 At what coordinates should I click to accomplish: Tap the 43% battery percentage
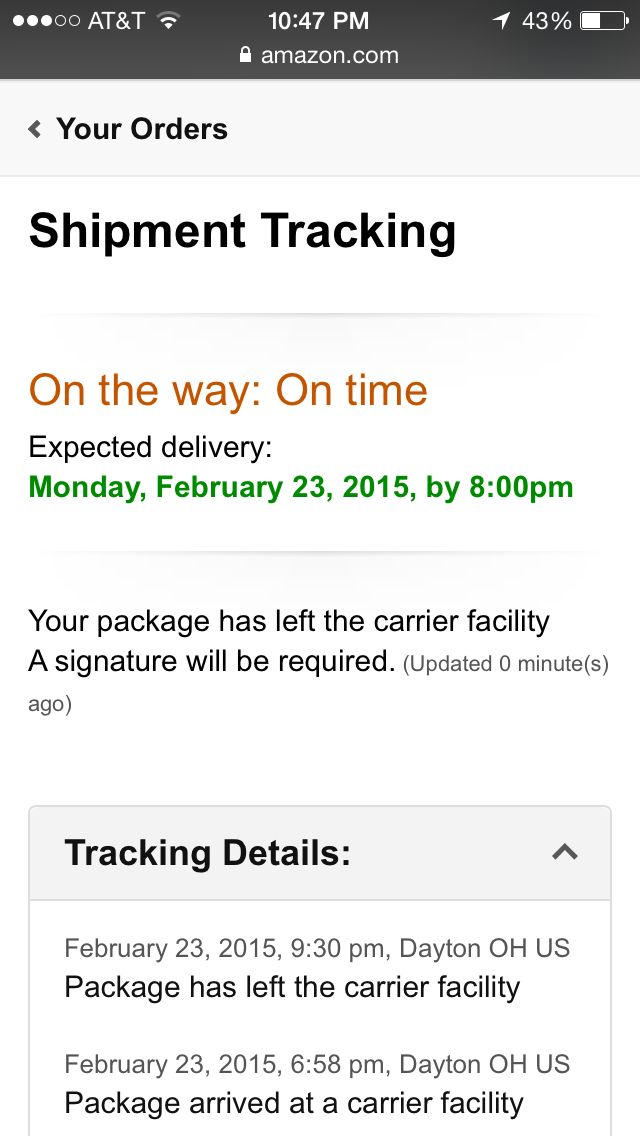click(546, 20)
